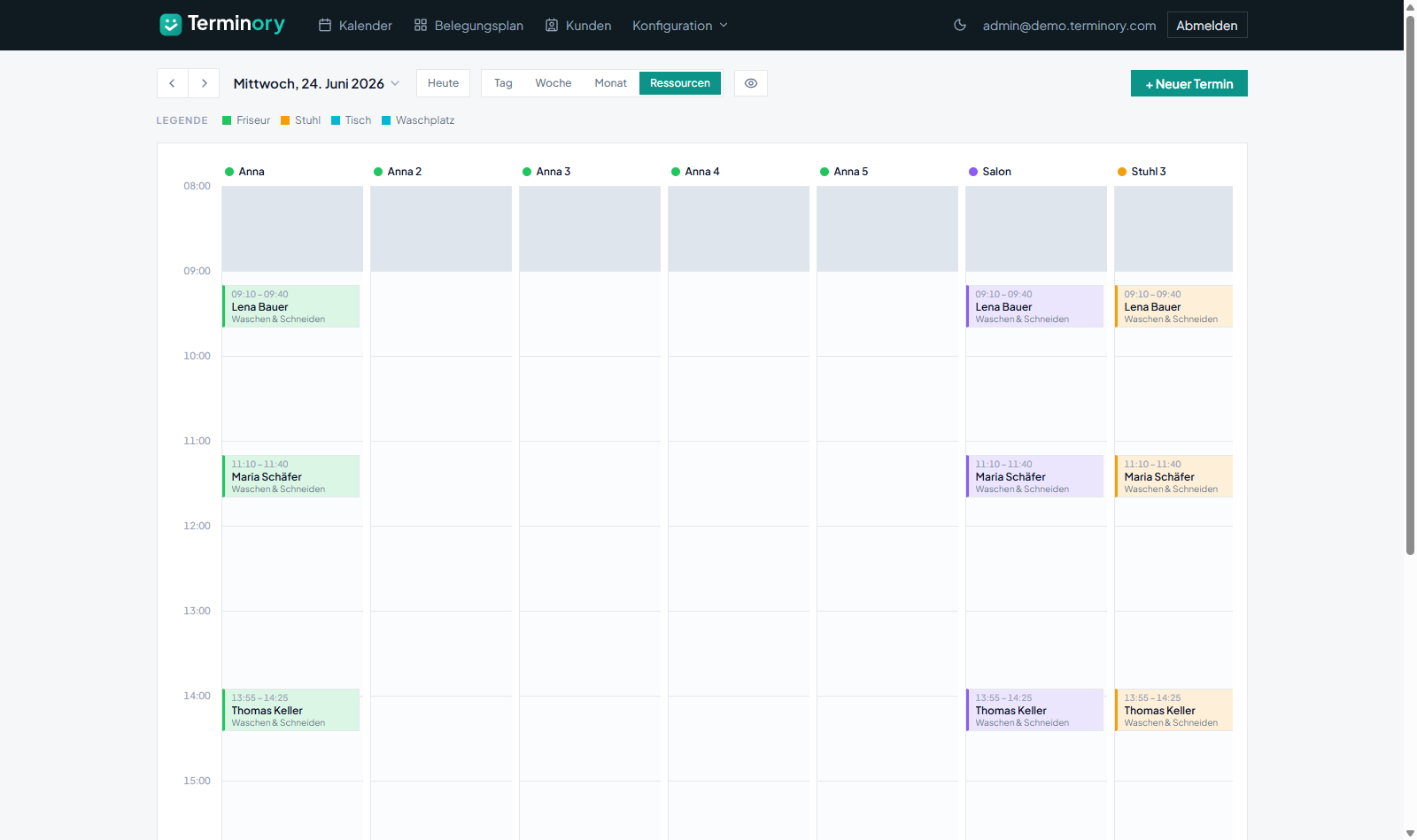
Task: Click the Terminory brand name
Action: tap(236, 24)
